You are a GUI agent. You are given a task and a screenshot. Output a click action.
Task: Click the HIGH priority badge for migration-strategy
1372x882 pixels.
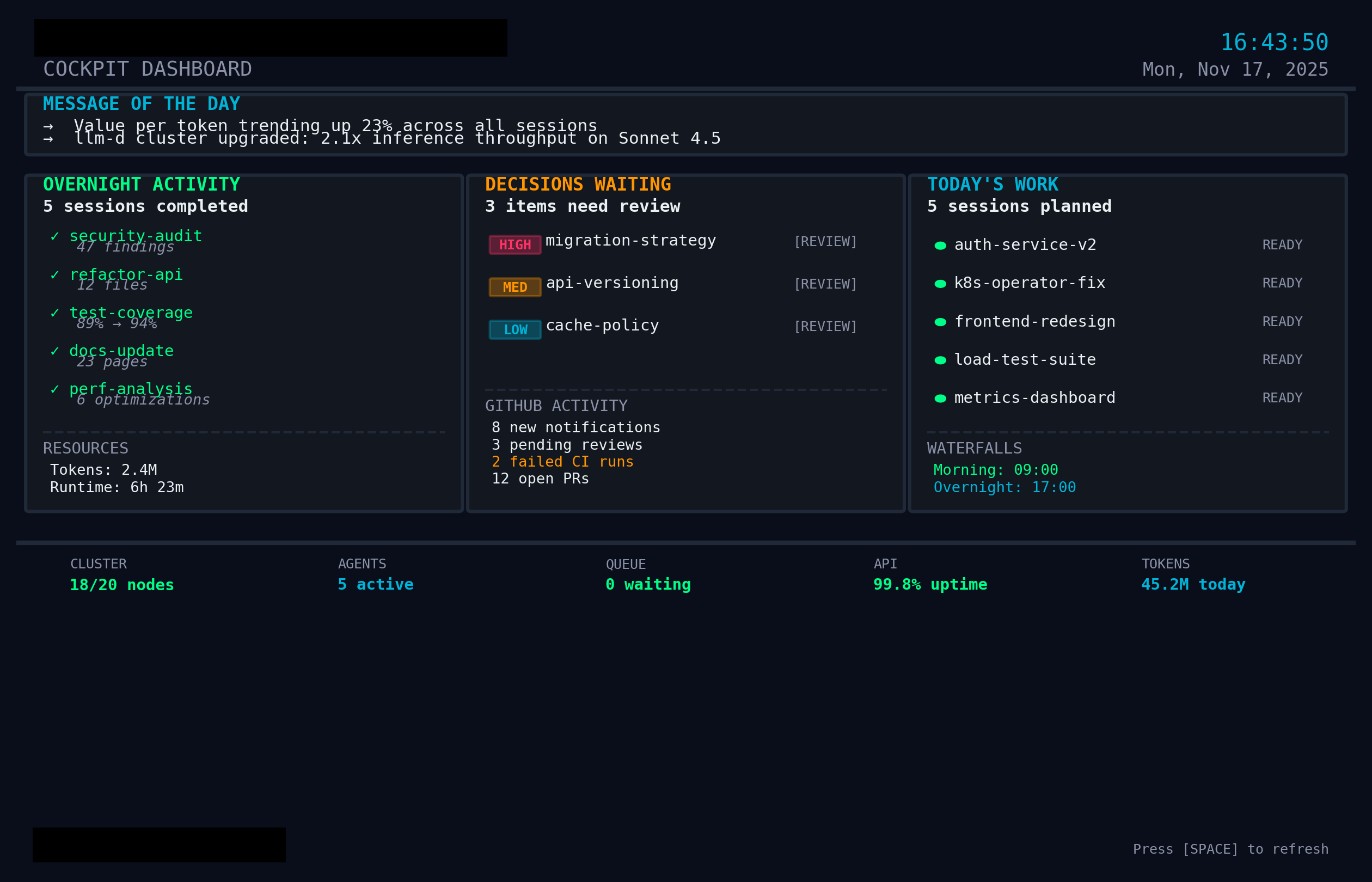[515, 244]
